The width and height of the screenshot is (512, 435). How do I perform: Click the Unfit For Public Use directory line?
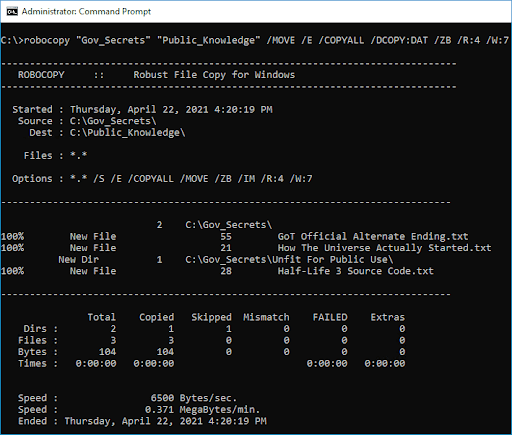pyautogui.click(x=289, y=259)
